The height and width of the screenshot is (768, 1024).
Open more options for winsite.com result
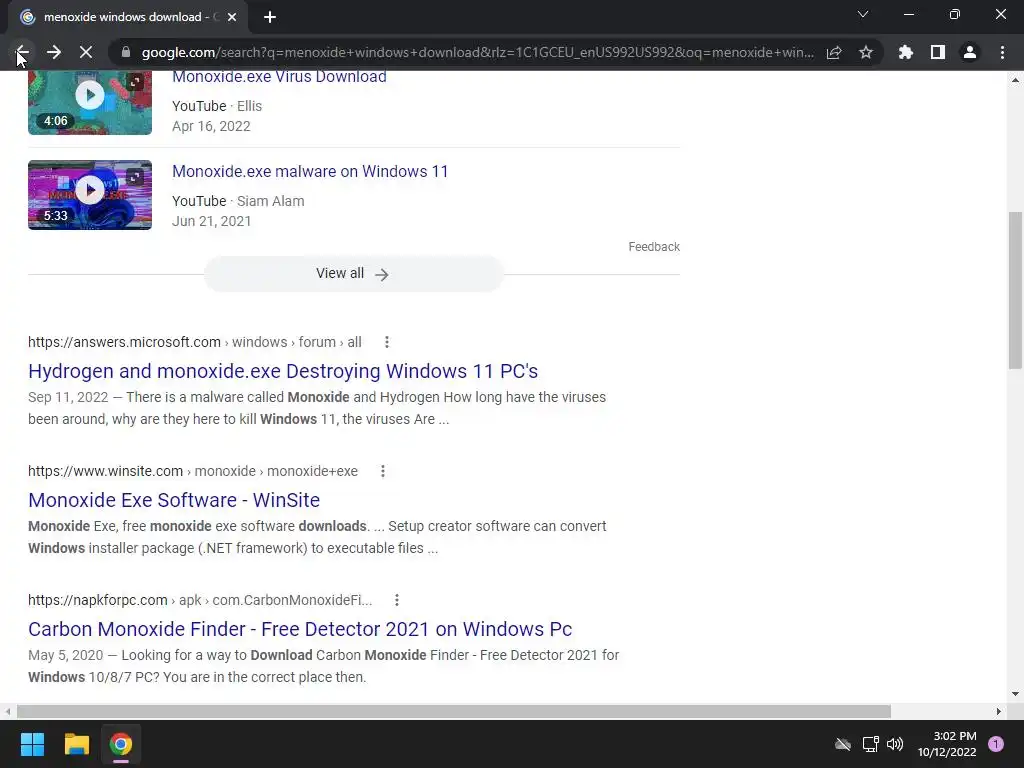point(383,471)
